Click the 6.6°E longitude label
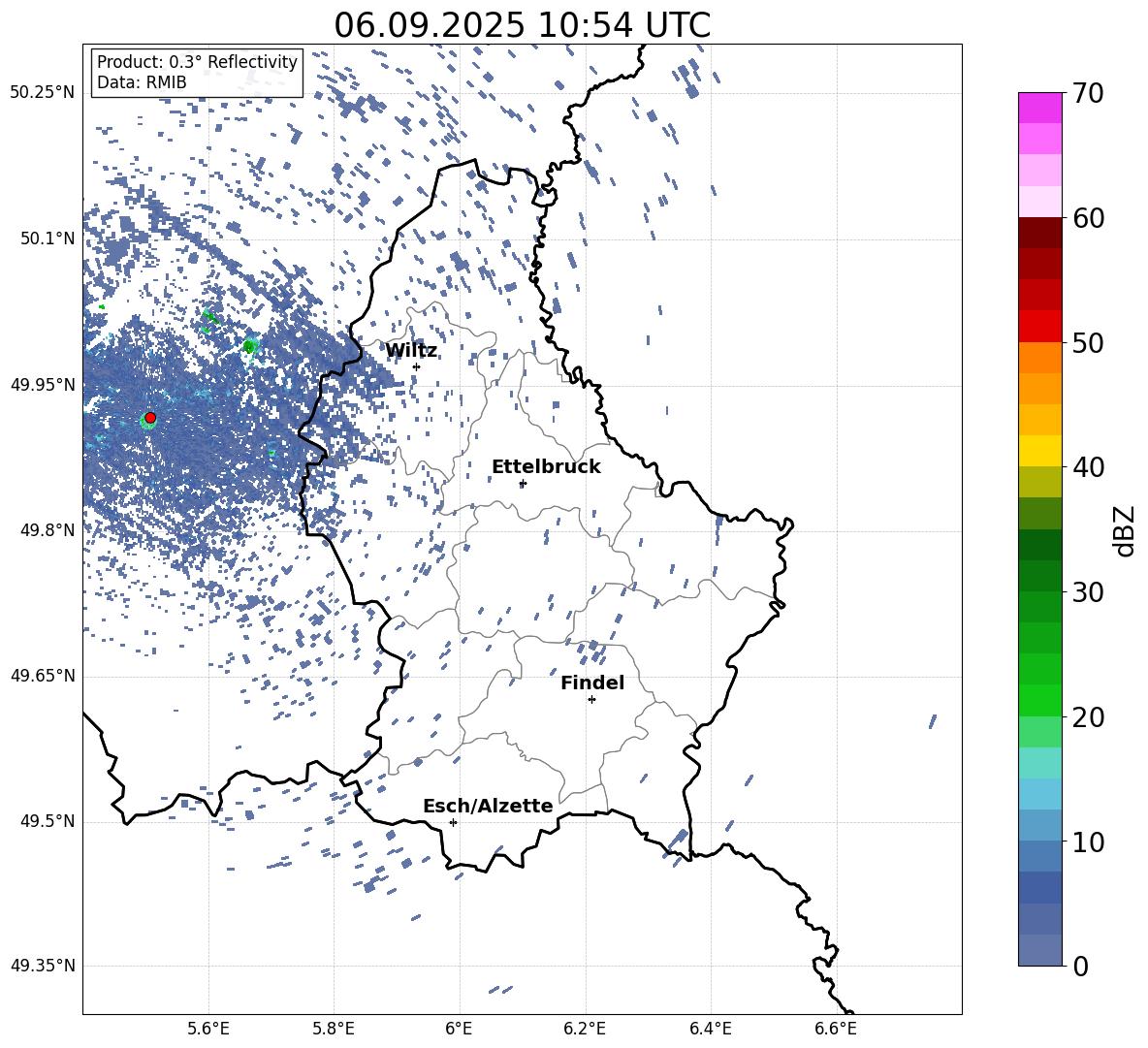This screenshot has height=1048, width=1148. pos(836,1029)
